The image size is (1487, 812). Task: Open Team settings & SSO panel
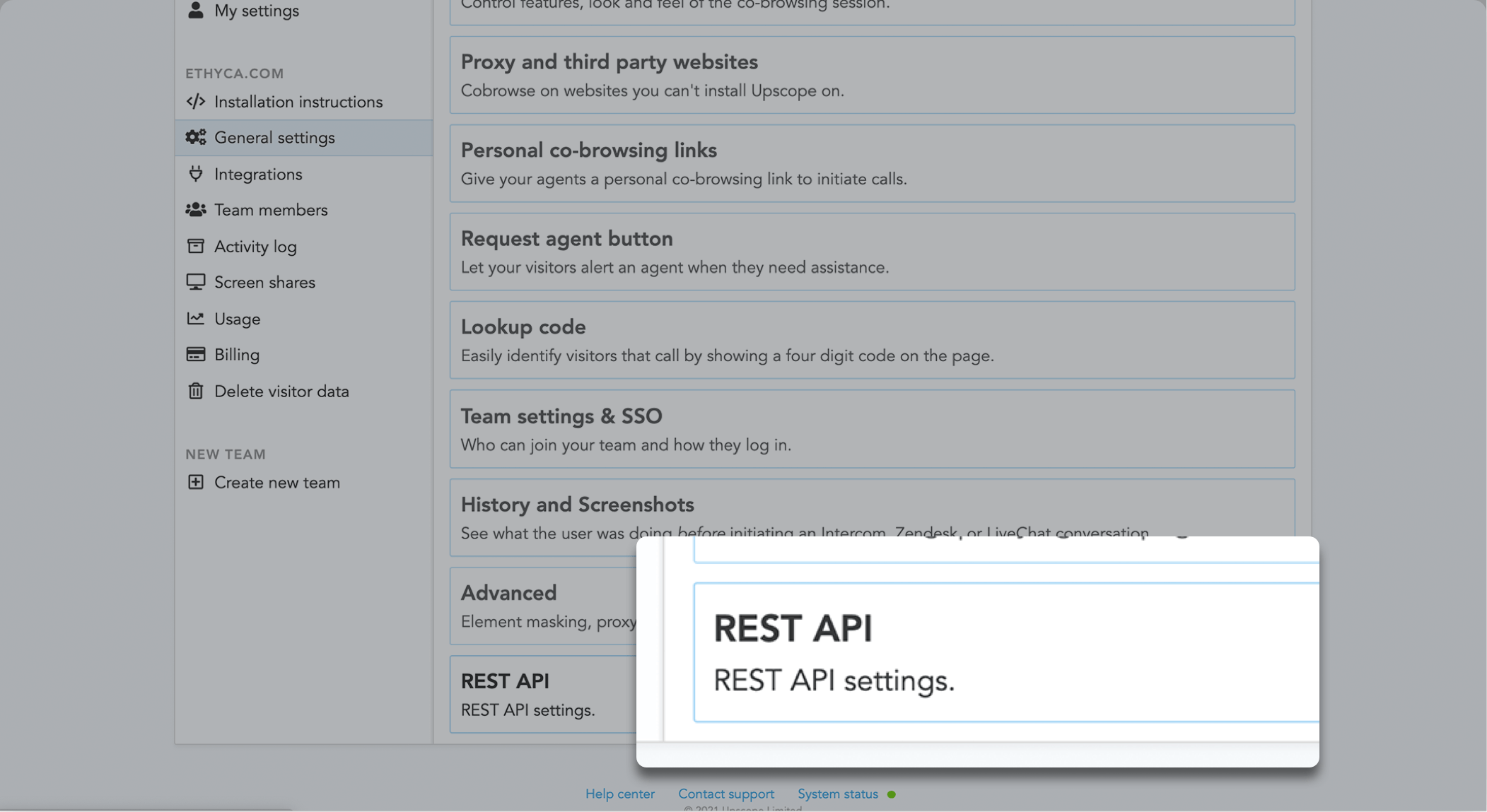click(872, 429)
